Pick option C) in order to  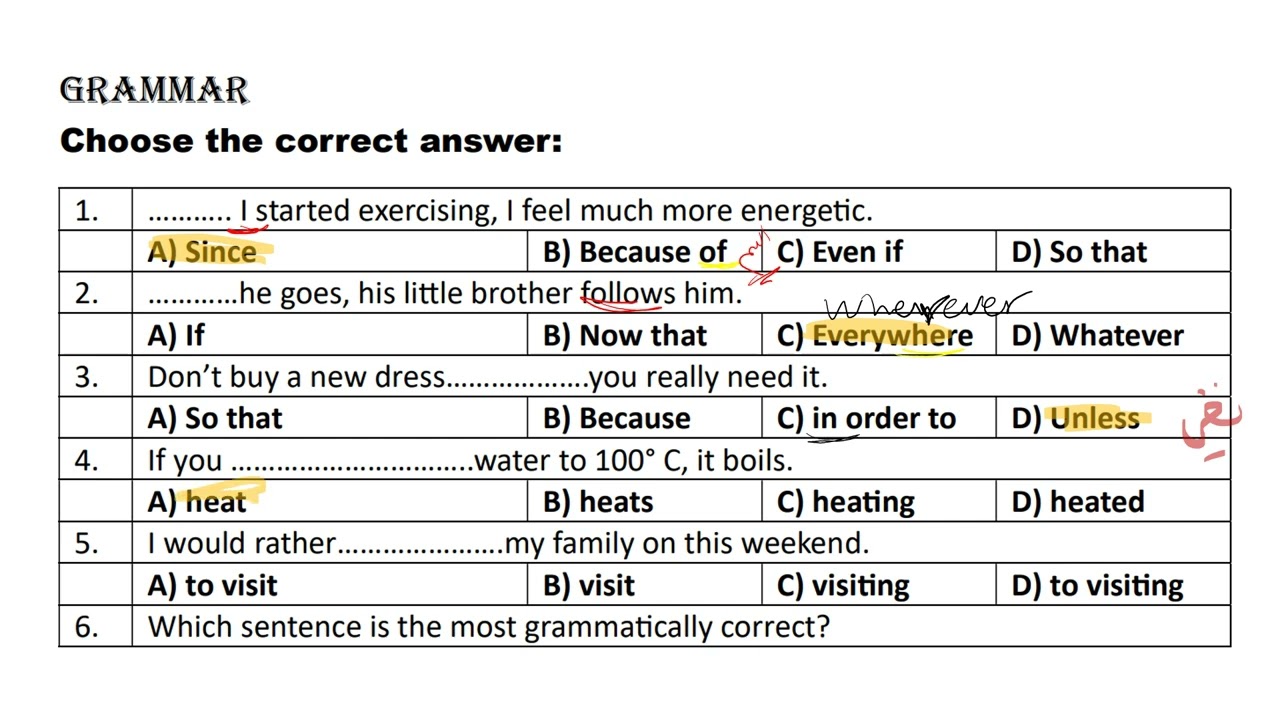tap(866, 418)
